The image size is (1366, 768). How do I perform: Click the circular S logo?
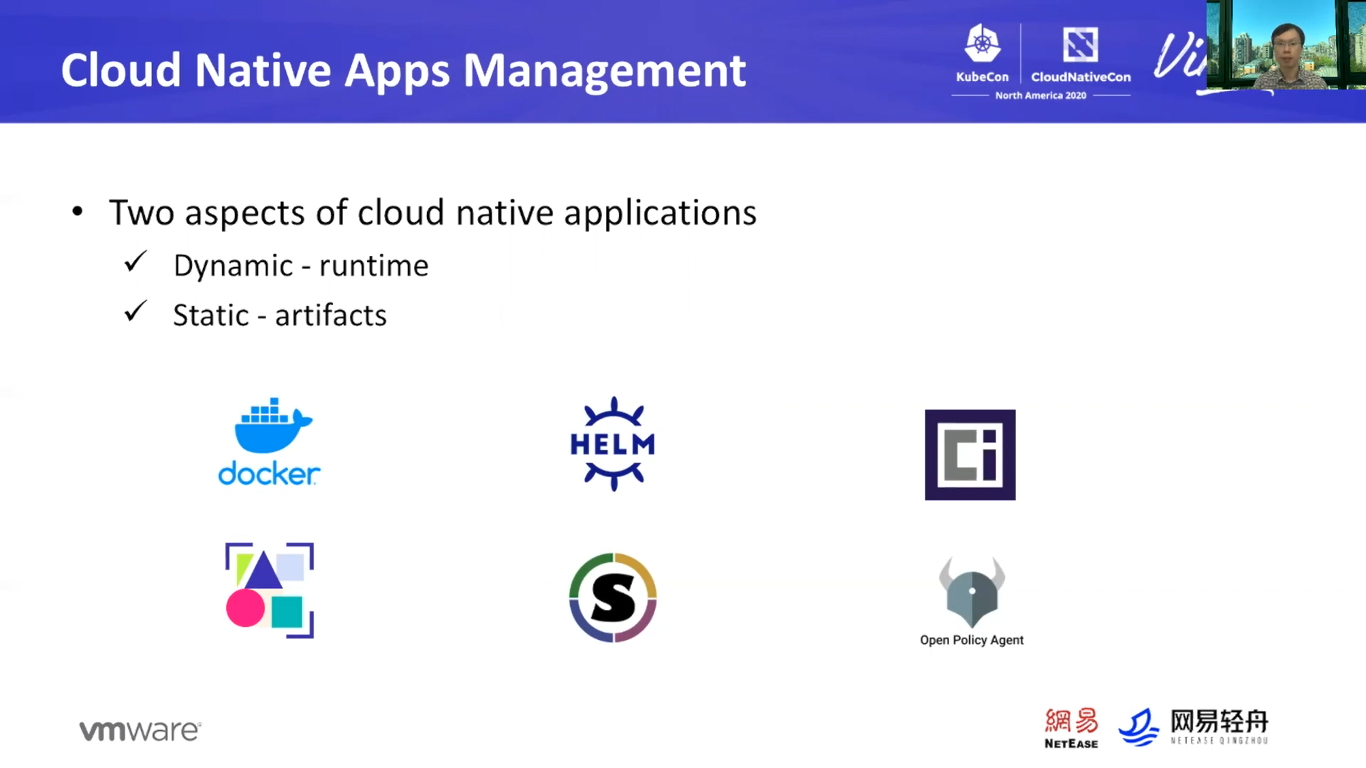pos(613,597)
